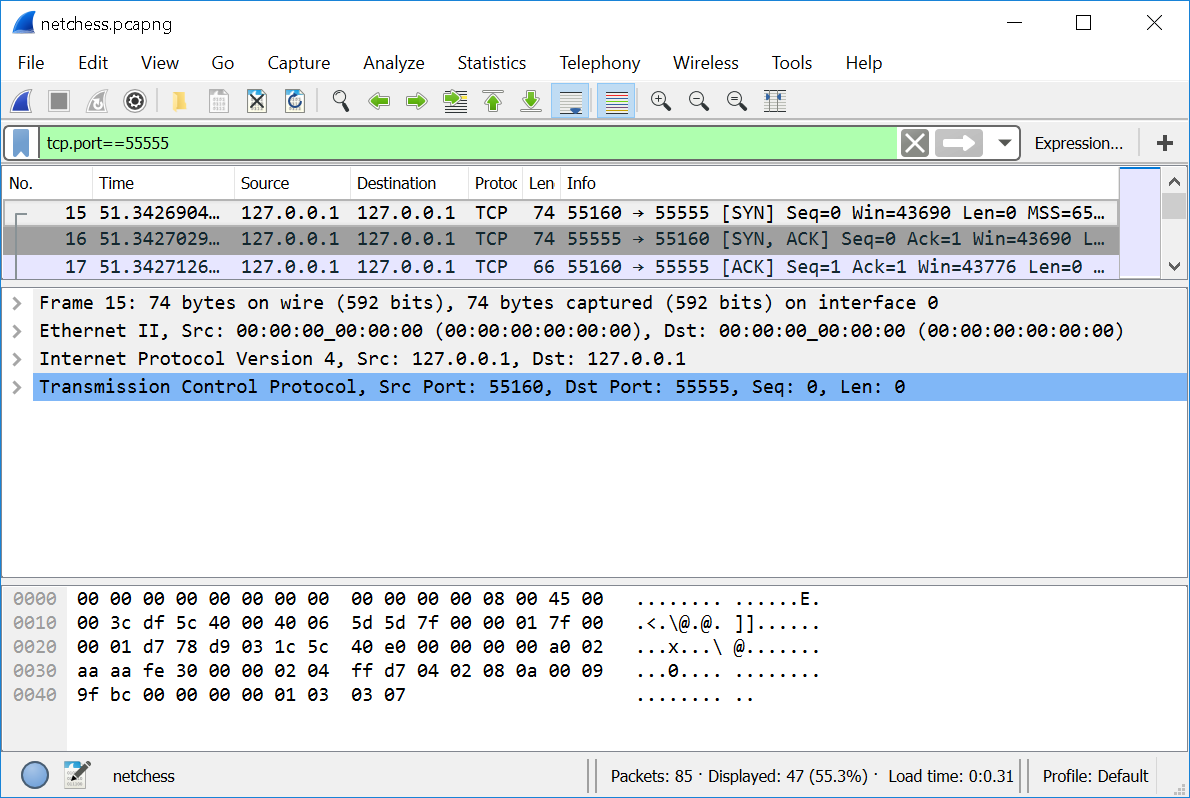Open the Analyze menu

(393, 63)
